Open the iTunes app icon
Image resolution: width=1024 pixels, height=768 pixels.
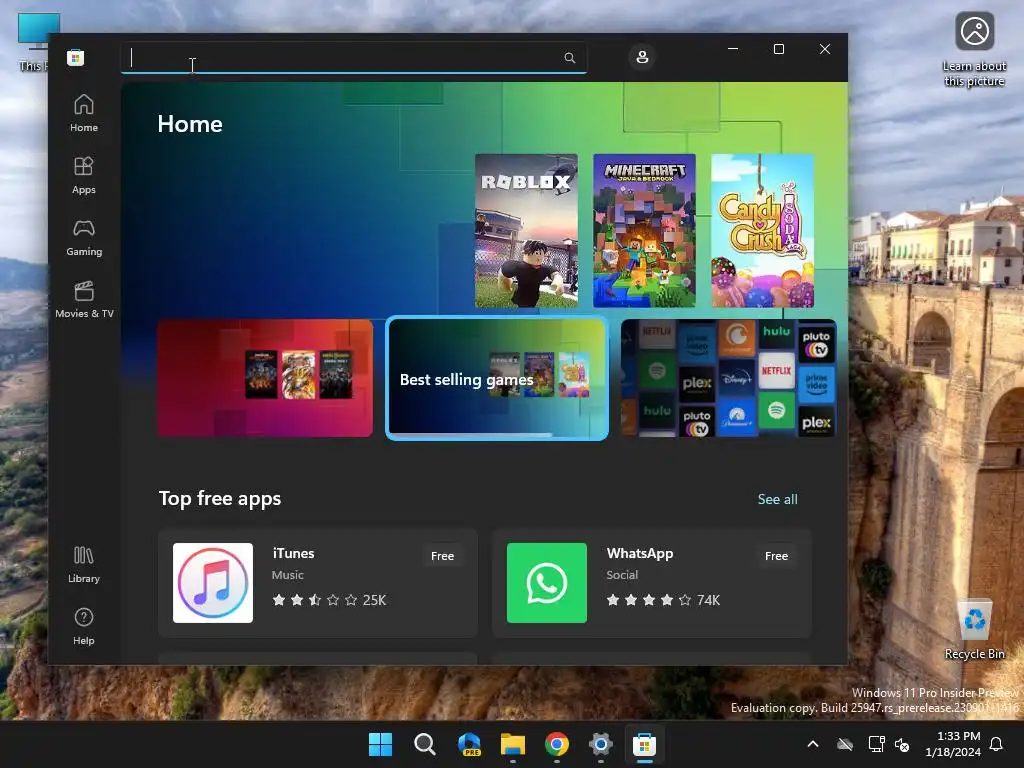[x=213, y=583]
